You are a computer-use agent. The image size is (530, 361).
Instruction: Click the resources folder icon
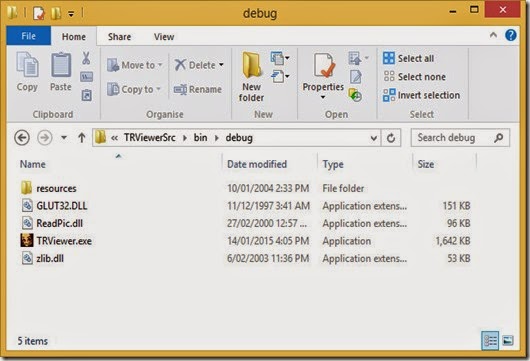point(26,188)
